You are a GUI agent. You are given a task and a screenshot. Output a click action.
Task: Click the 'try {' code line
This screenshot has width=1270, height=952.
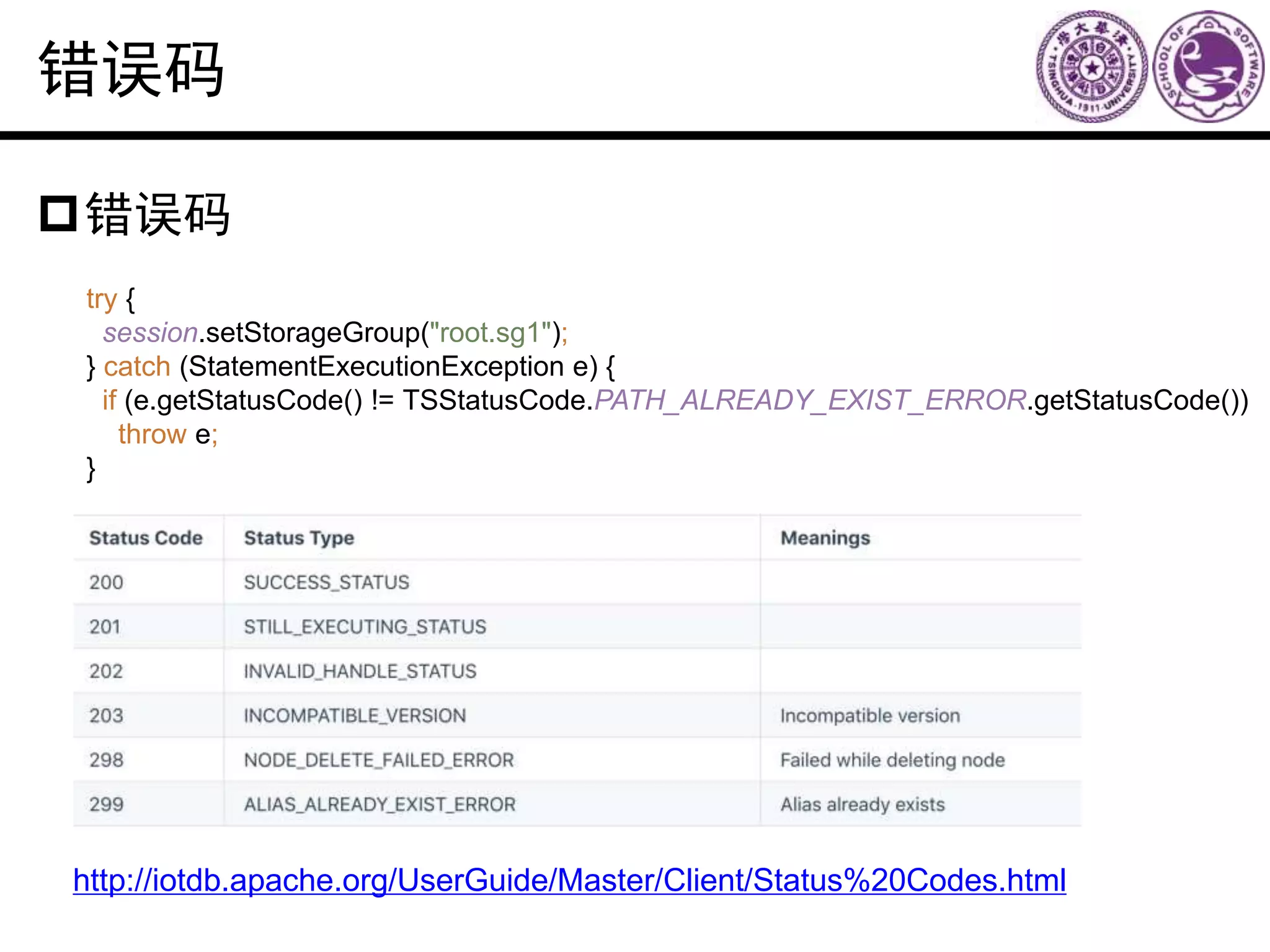[110, 299]
